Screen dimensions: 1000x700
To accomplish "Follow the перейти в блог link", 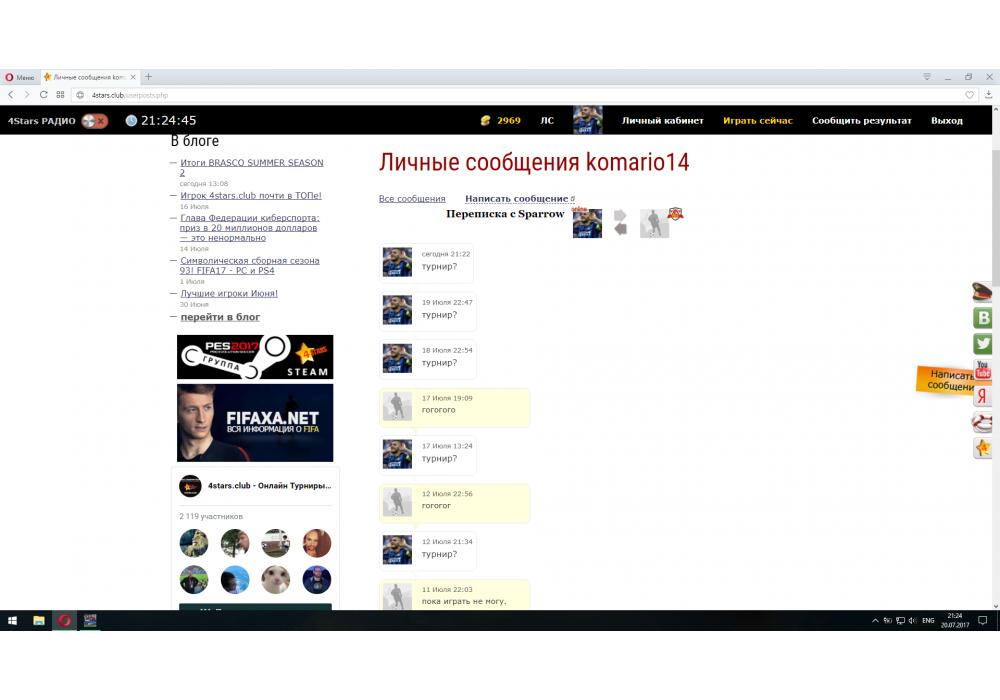I will click(x=220, y=317).
